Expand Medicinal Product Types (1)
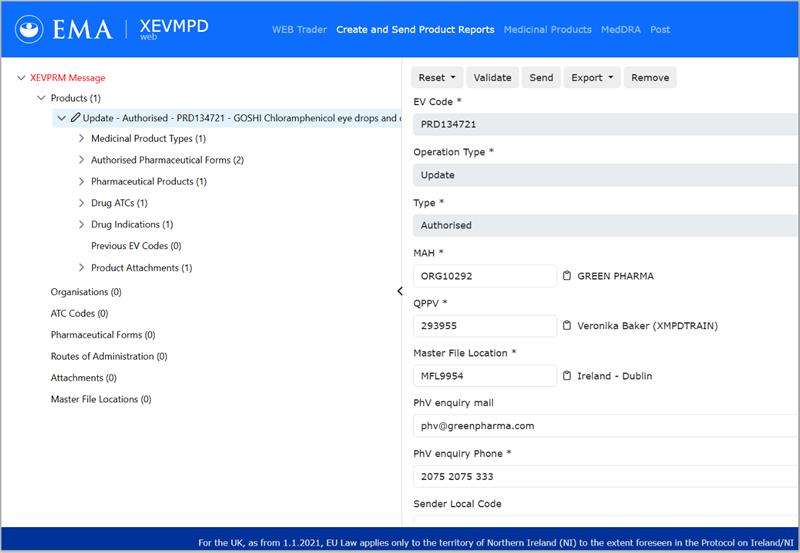The image size is (800, 553). [81, 138]
